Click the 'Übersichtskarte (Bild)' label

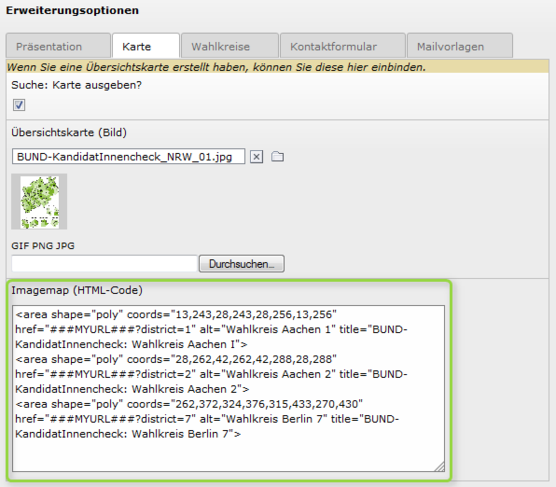coord(69,132)
